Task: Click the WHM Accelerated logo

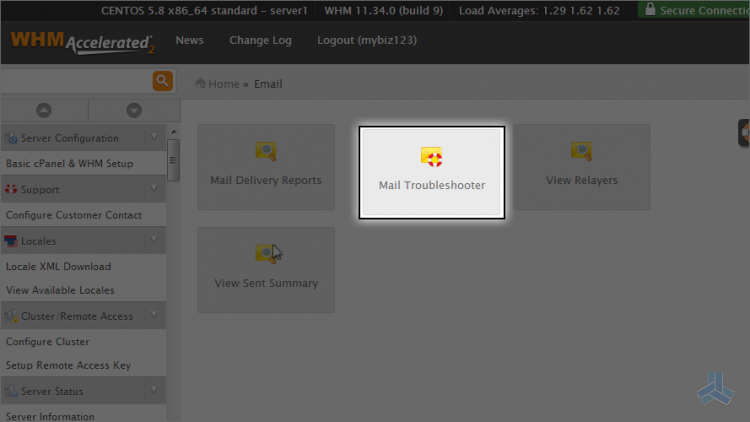Action: click(82, 43)
